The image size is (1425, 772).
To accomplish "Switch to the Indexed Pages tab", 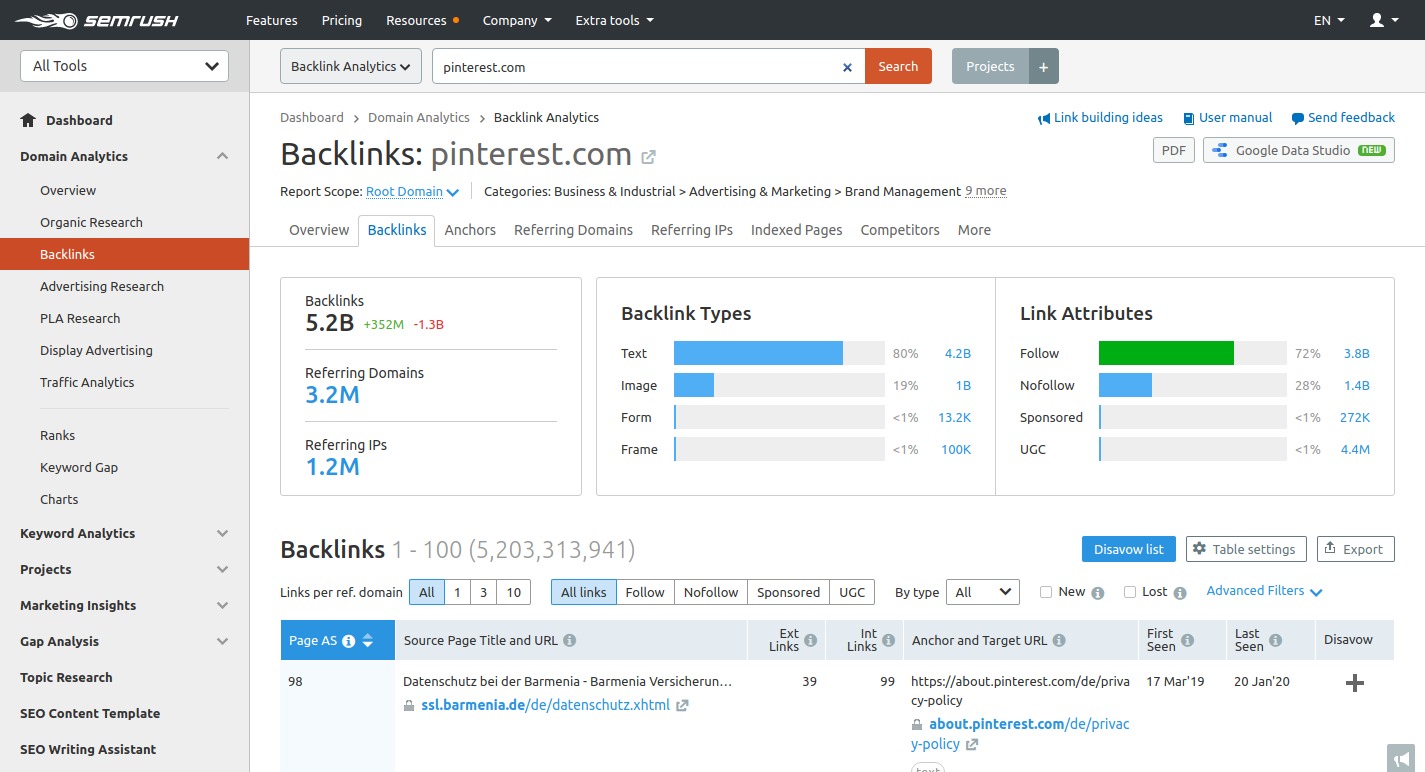I will point(797,230).
